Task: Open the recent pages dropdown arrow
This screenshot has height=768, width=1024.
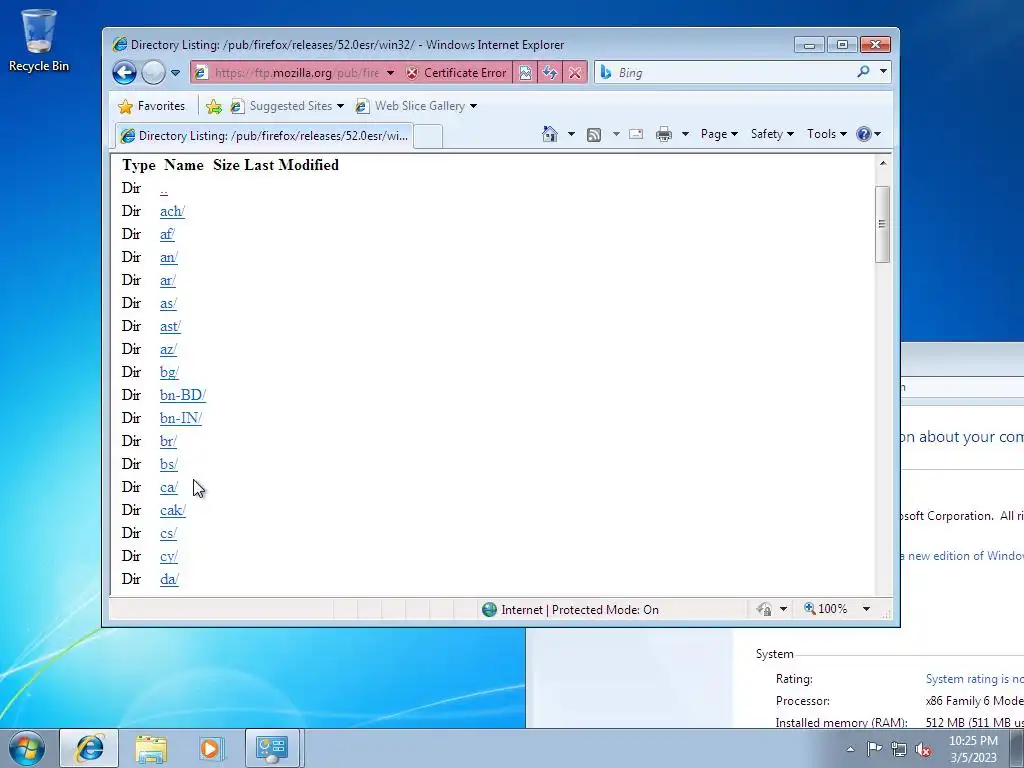Action: (175, 72)
